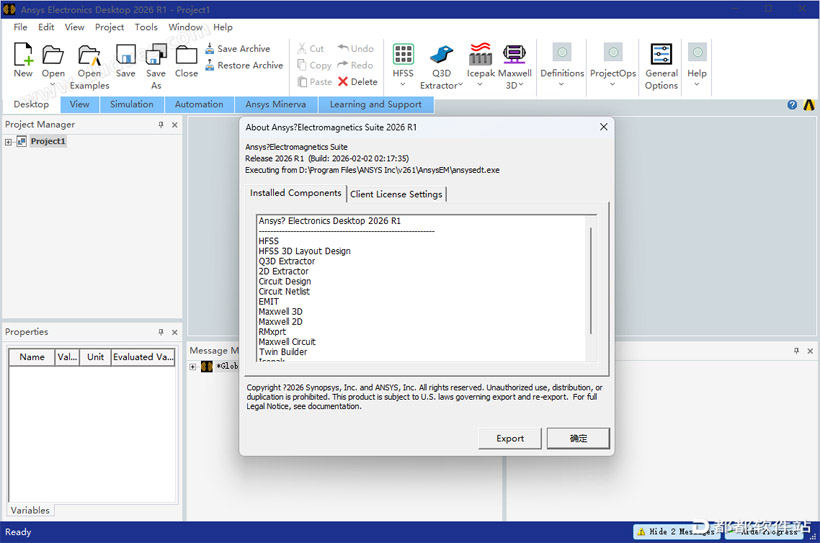The width and height of the screenshot is (820, 543).
Task: Expand the ProjectOps dropdown chevron
Action: (612, 85)
